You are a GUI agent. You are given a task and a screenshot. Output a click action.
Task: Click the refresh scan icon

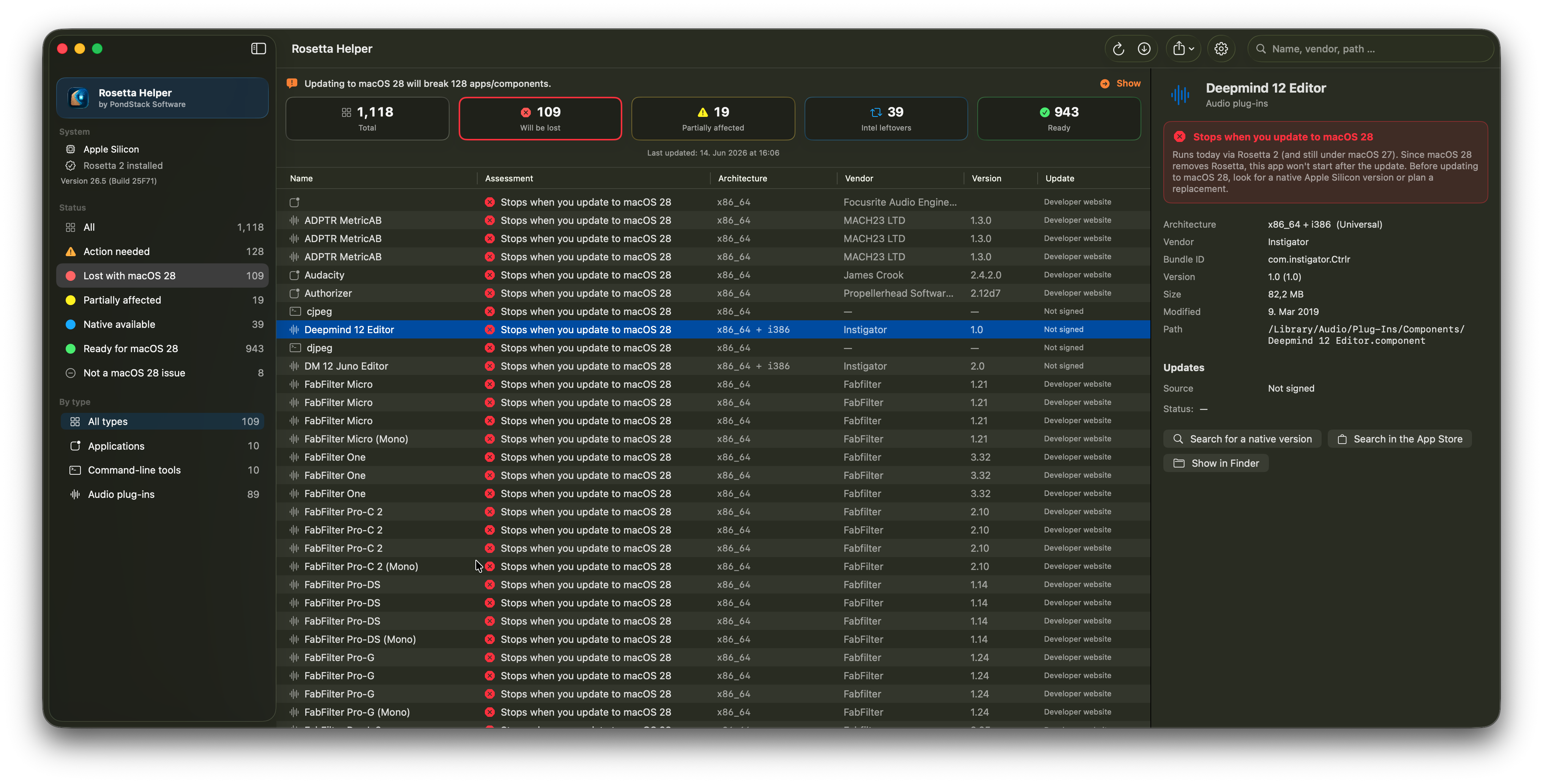(1118, 49)
